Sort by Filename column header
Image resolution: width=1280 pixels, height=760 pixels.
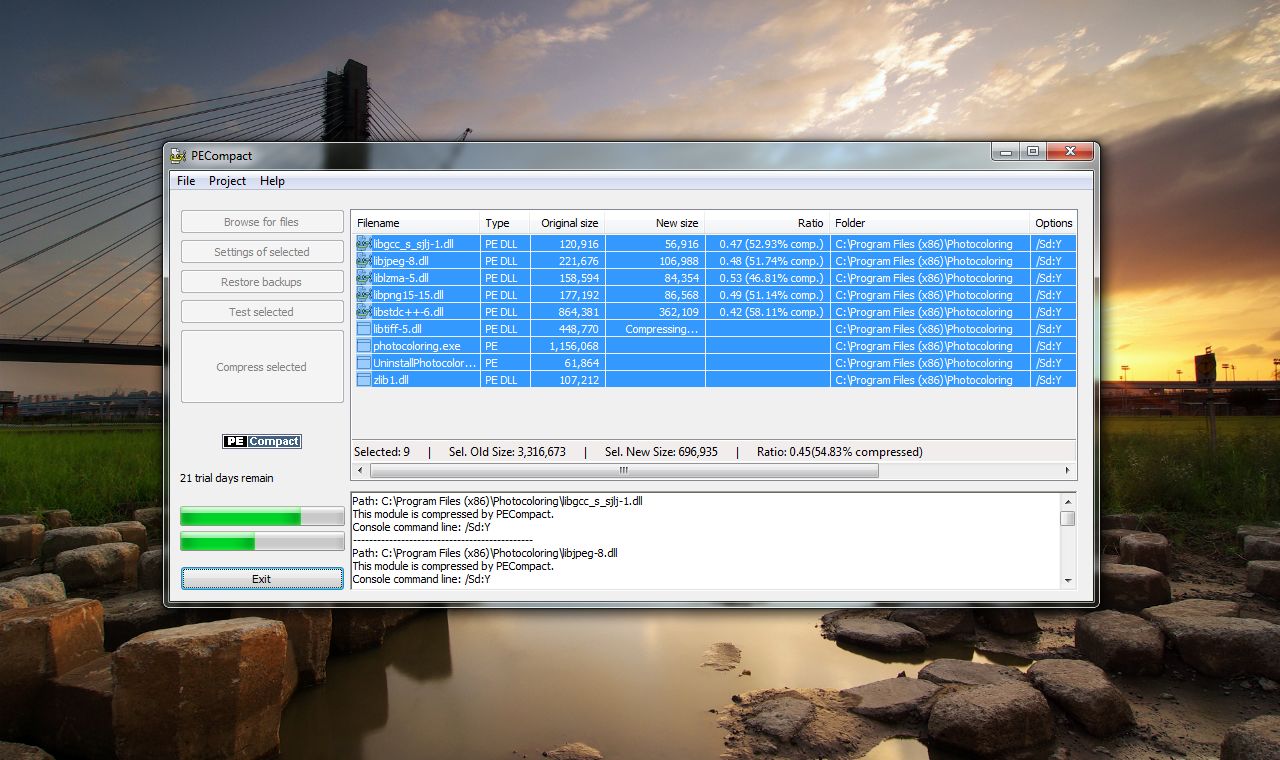point(415,223)
